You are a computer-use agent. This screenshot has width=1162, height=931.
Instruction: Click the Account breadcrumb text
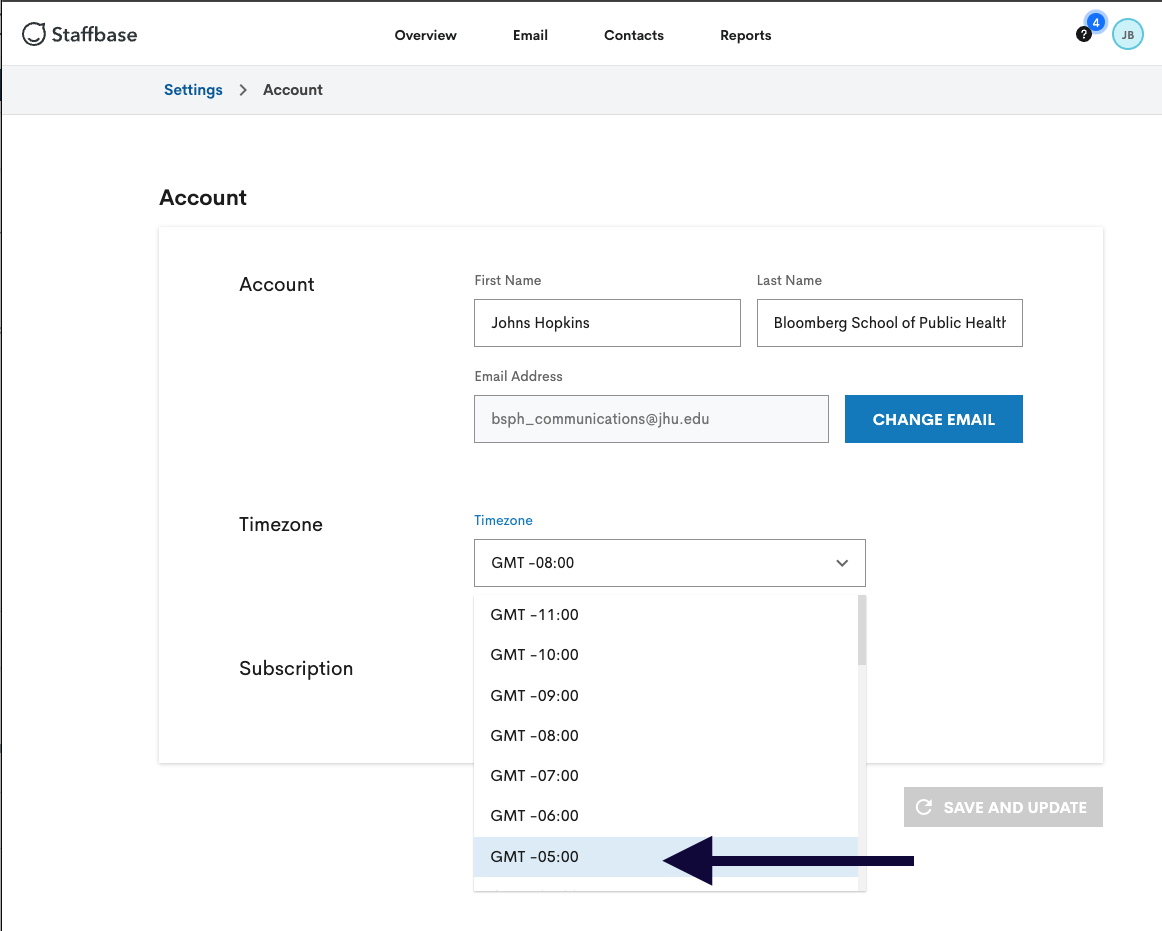pos(293,90)
